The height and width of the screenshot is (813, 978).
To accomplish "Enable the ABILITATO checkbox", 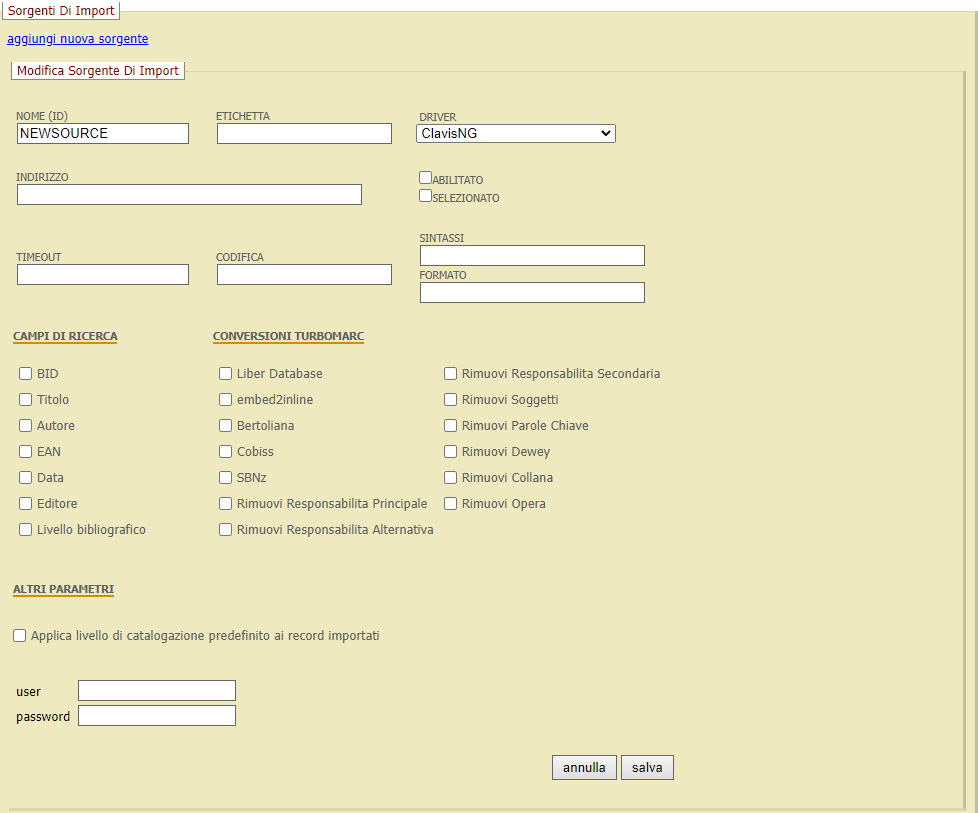I will pos(425,177).
